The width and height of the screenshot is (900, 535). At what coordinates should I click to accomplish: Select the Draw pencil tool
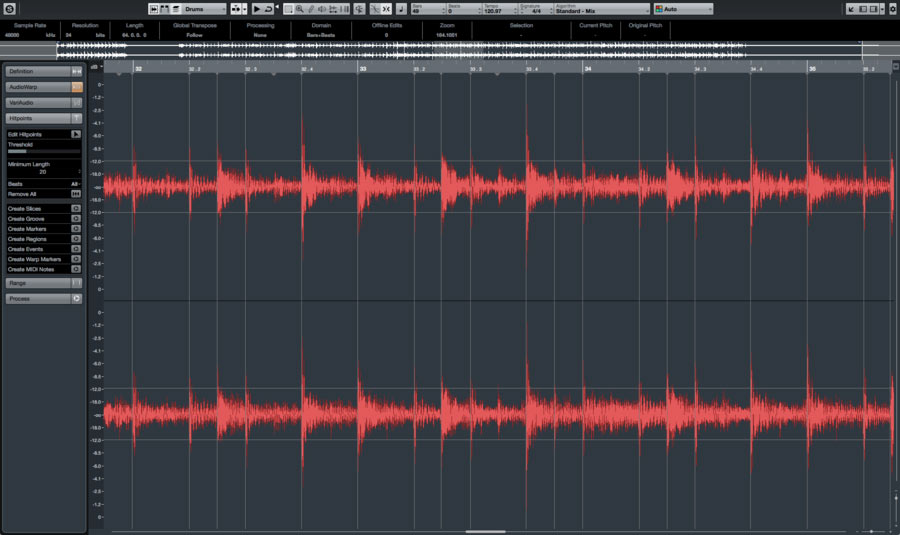(311, 9)
